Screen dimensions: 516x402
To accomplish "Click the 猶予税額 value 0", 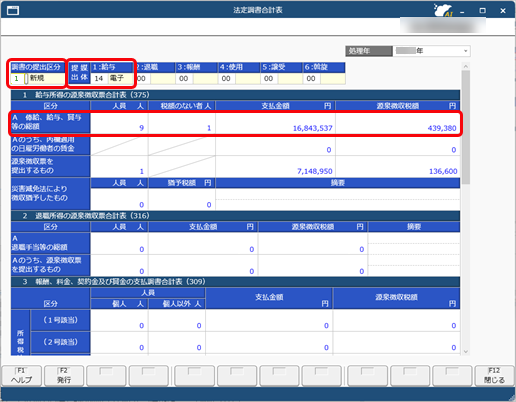I will click(x=209, y=205).
